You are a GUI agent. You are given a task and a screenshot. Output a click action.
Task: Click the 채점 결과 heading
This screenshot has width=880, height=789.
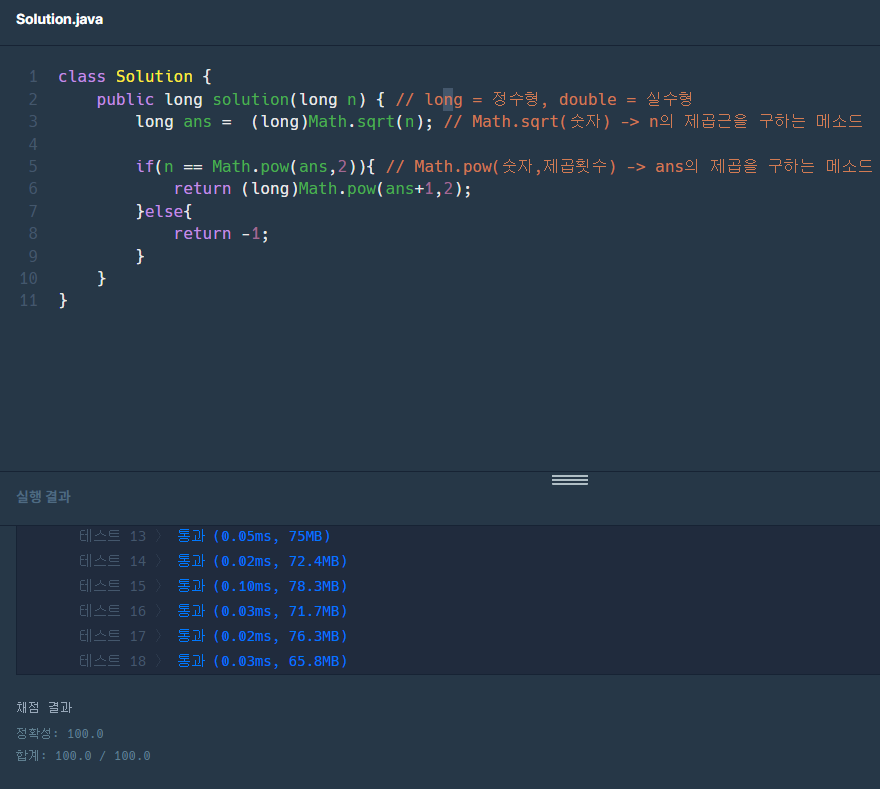point(44,708)
